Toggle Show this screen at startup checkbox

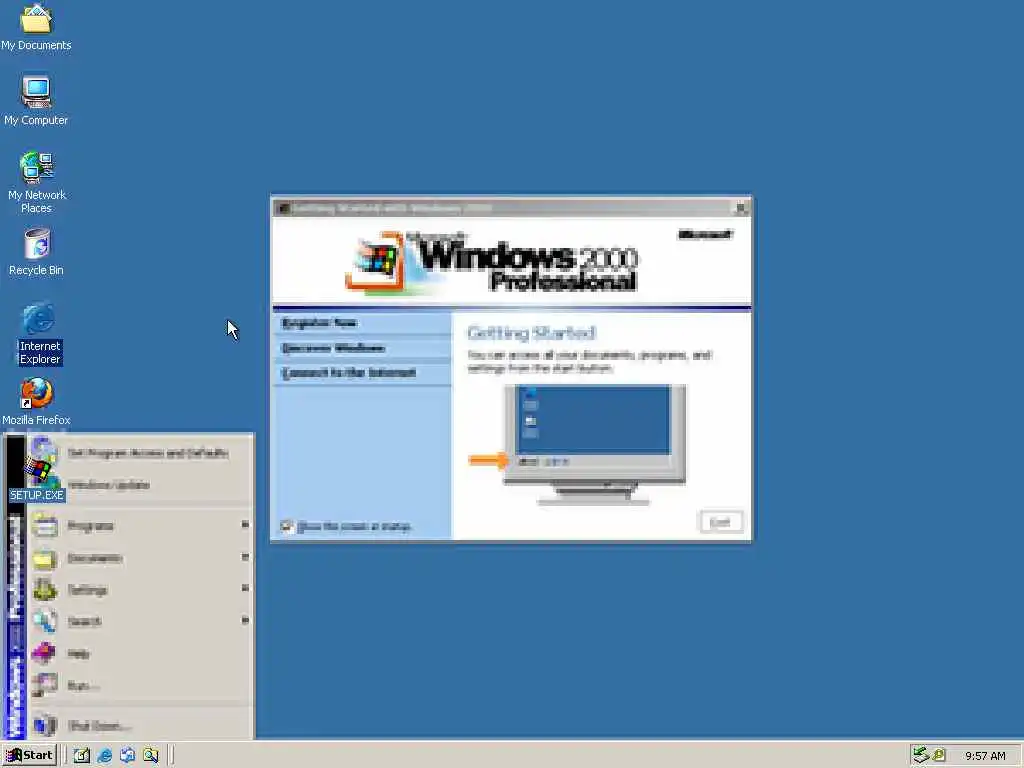287,526
